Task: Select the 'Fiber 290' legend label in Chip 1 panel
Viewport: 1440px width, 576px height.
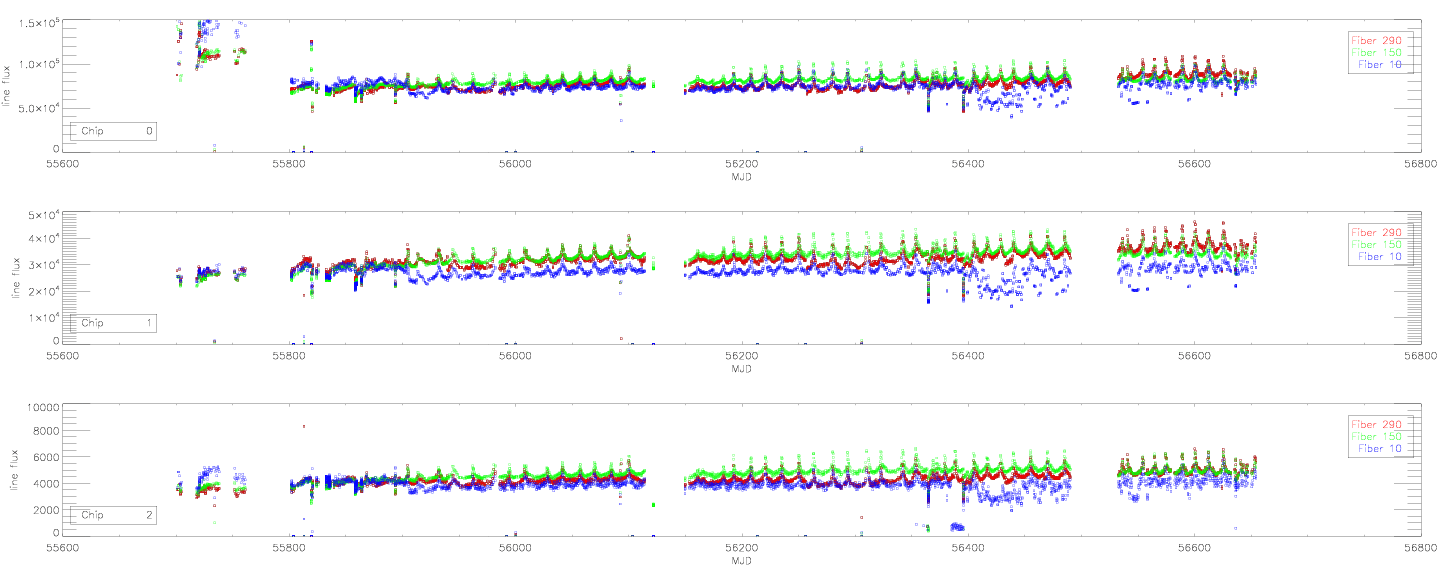Action: tap(1375, 232)
